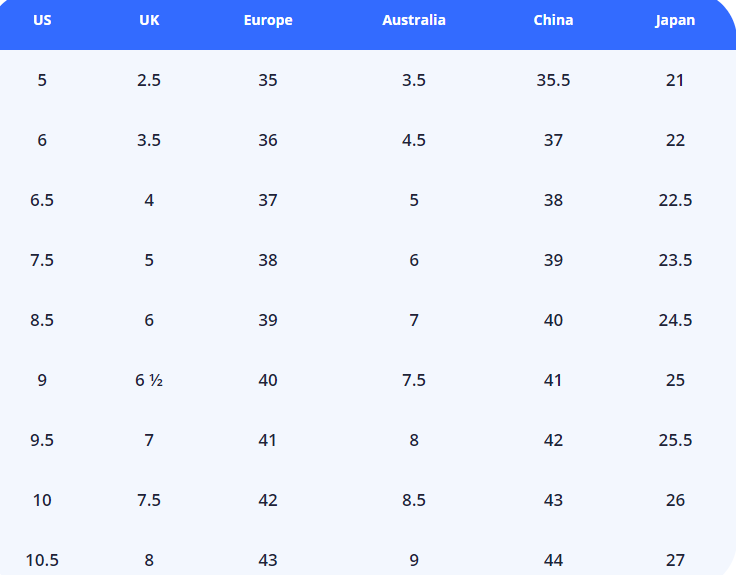Click US size 9.5 cell
The width and height of the screenshot is (736, 575).
pyautogui.click(x=42, y=440)
